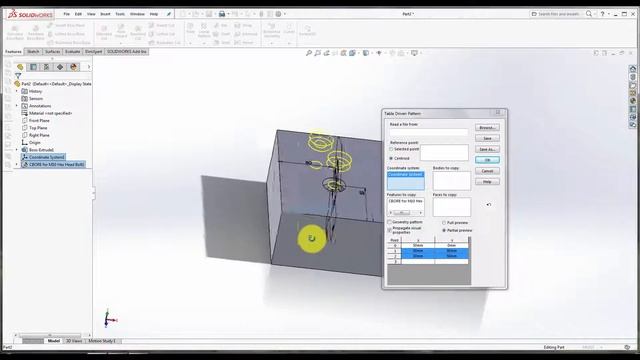
Task: Select the Partial preview radio button
Action: [x=444, y=231]
